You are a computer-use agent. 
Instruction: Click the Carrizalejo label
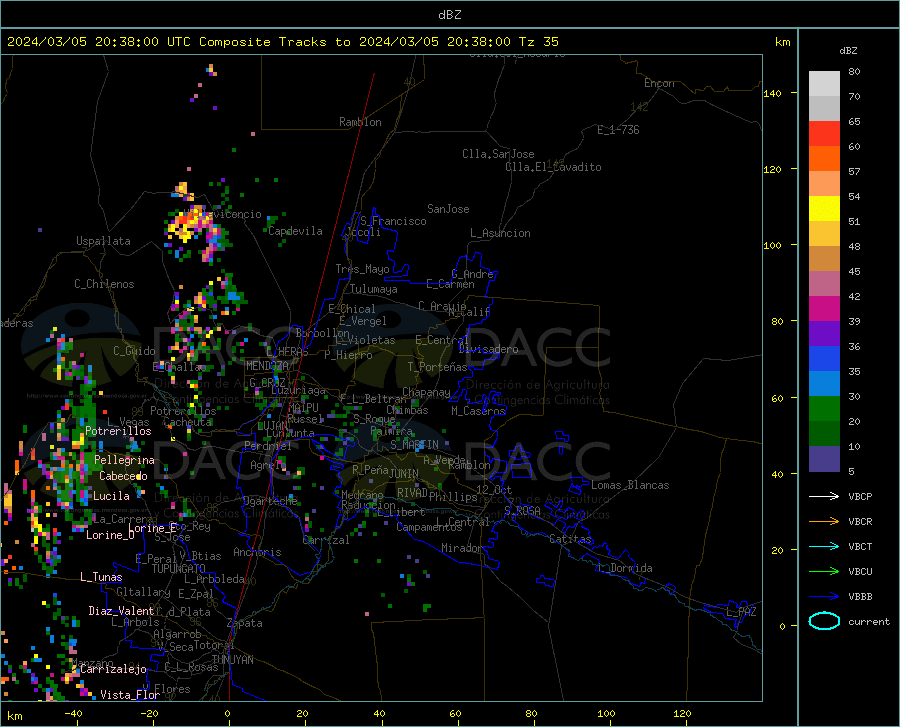tap(114, 669)
